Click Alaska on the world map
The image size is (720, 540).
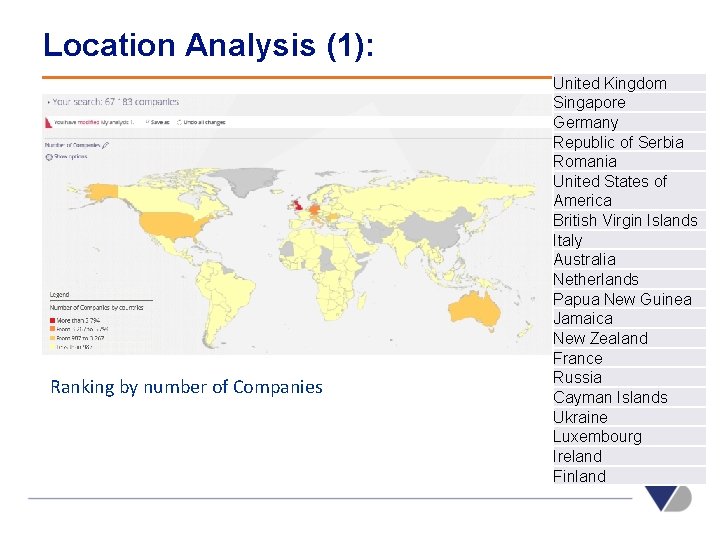point(102,191)
